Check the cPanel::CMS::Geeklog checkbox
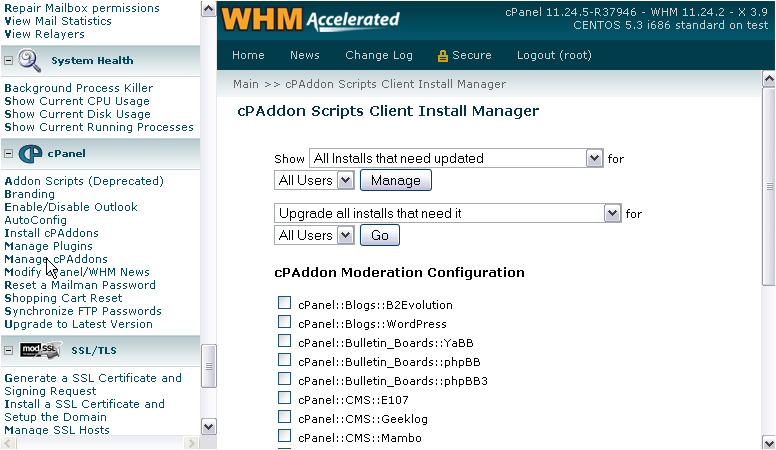The width and height of the screenshot is (776, 450). pos(285,417)
